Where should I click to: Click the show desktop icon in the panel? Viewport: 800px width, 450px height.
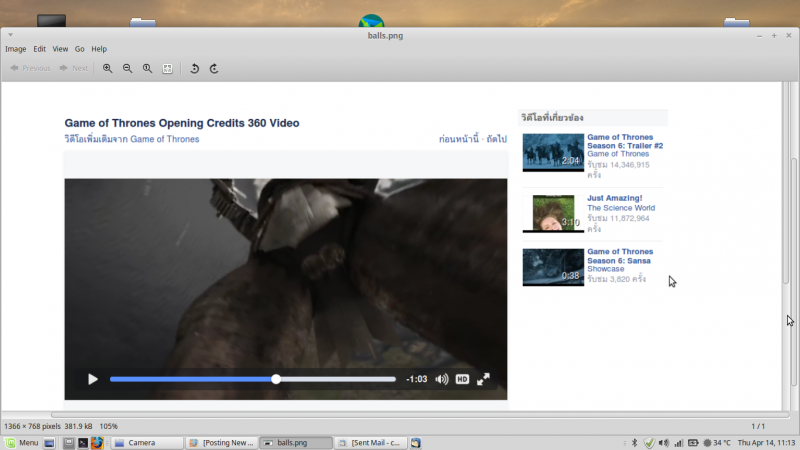[49, 443]
